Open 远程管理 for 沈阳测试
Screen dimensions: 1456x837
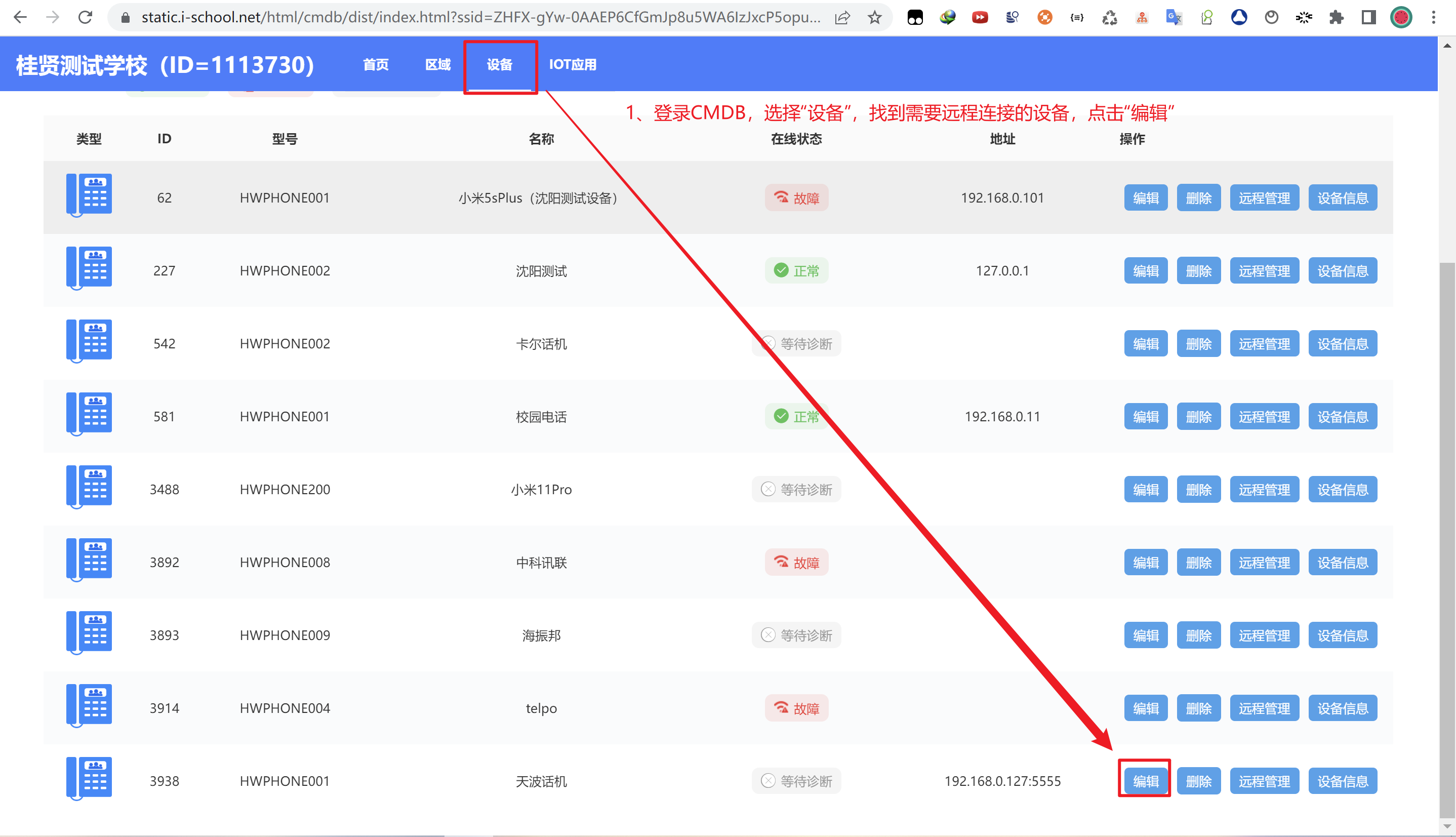pos(1264,271)
